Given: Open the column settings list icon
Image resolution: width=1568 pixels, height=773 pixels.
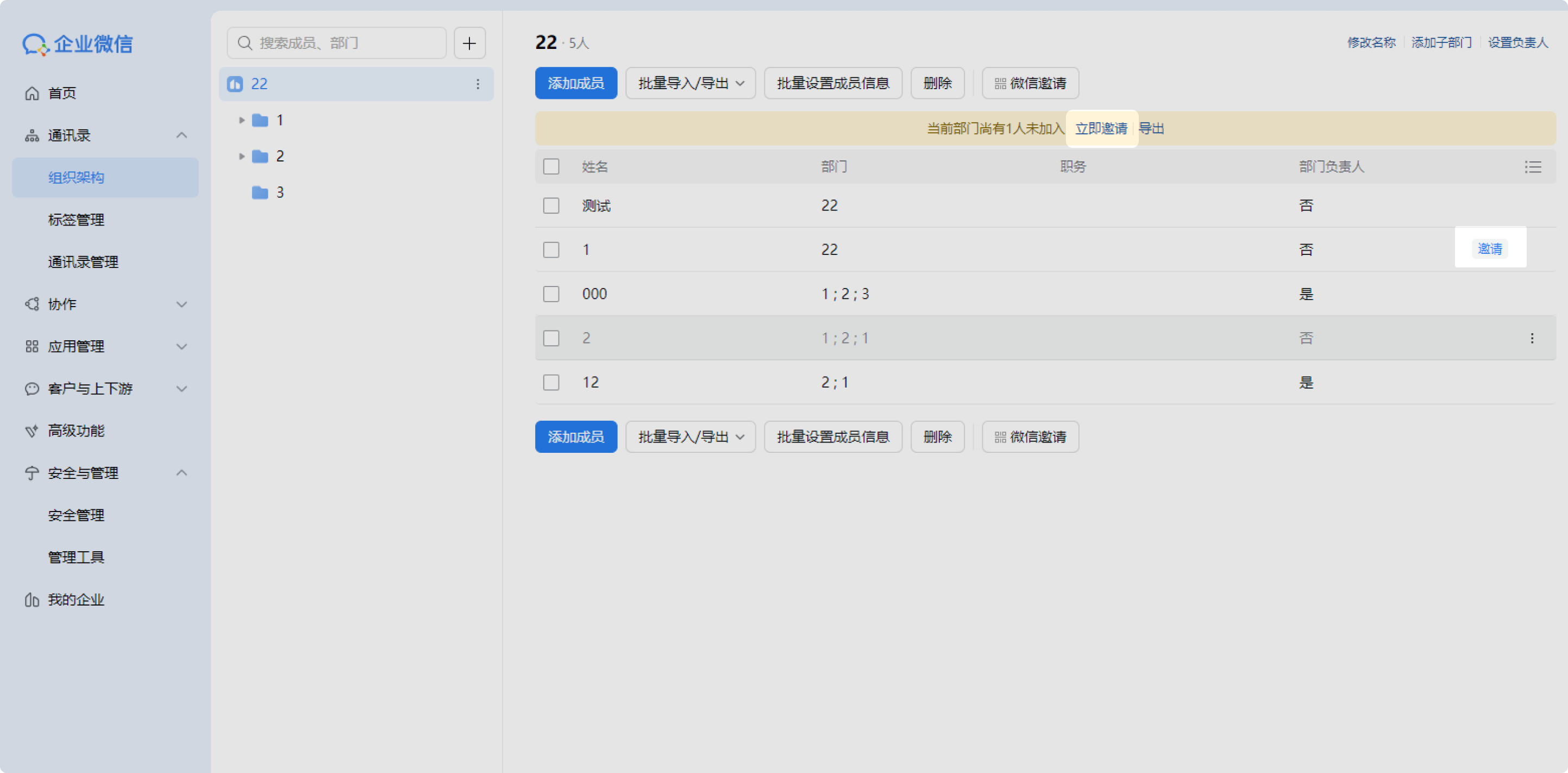Looking at the screenshot, I should pyautogui.click(x=1533, y=166).
